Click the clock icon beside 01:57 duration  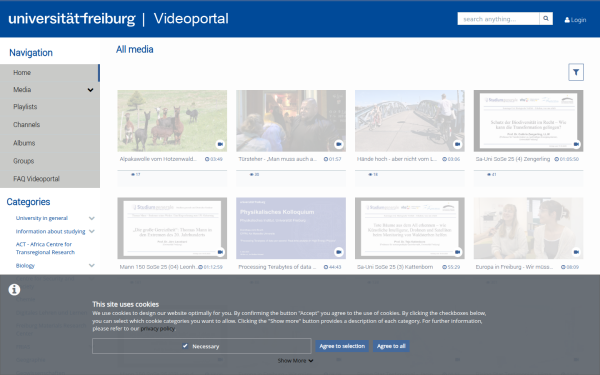326,159
